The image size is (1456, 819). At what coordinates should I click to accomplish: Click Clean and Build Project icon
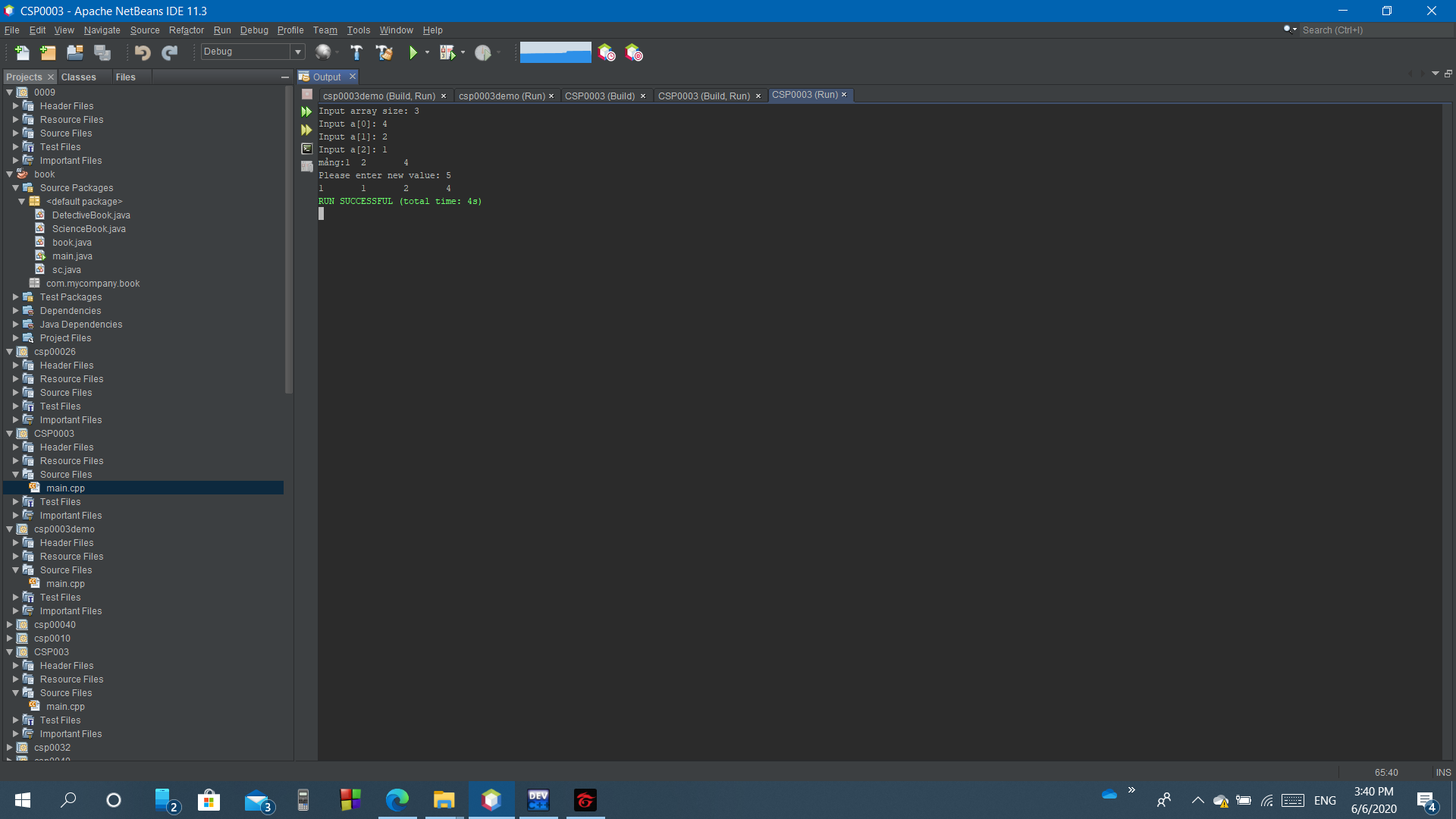384,52
